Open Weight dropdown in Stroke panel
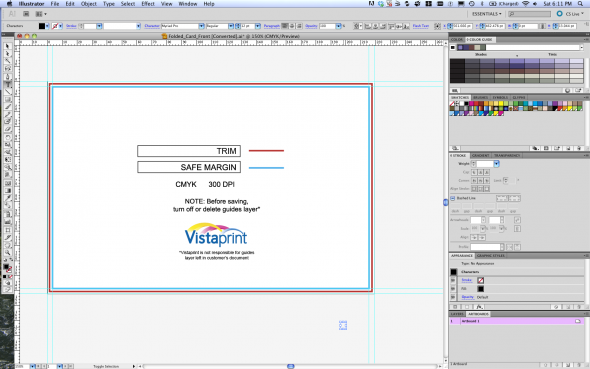Viewport: 590px width, 369px height. pos(496,164)
